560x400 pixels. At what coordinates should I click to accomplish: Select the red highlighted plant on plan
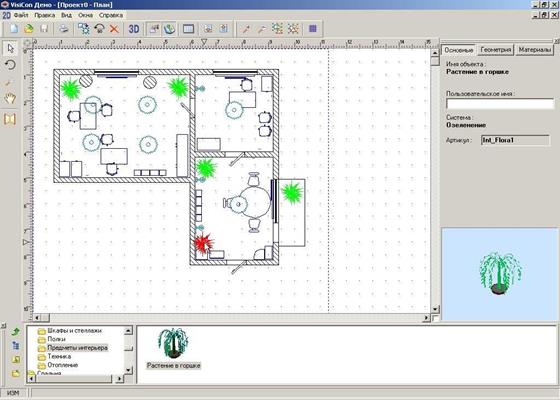tap(203, 243)
